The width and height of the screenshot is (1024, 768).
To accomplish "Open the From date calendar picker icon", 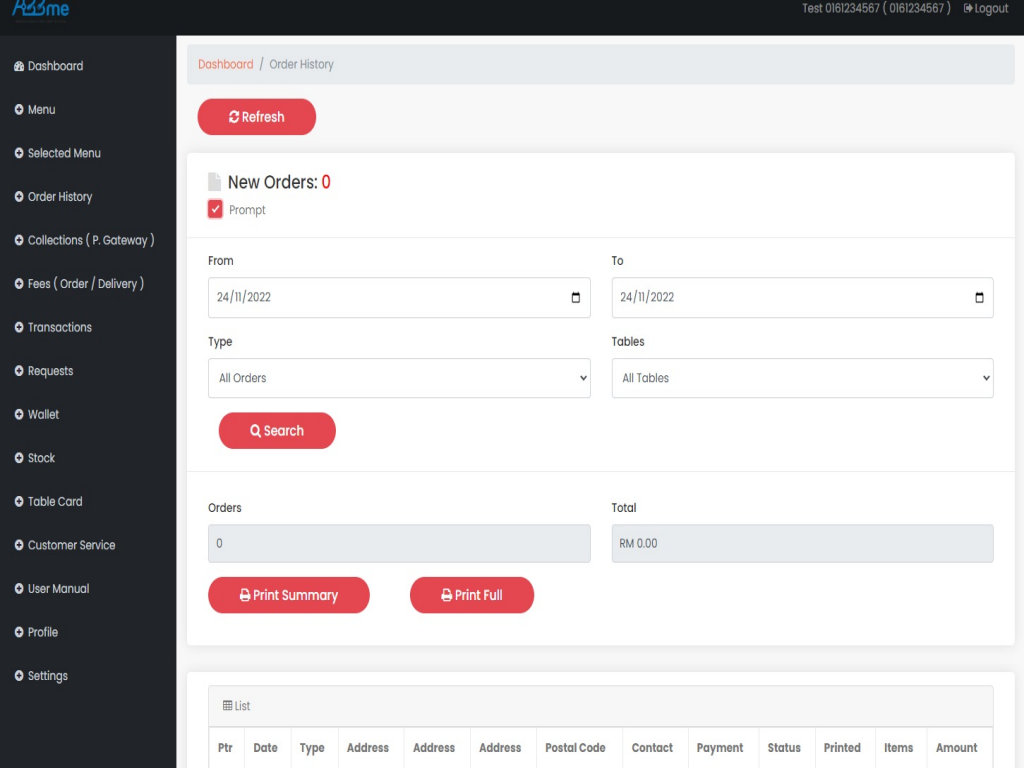I will pyautogui.click(x=575, y=298).
